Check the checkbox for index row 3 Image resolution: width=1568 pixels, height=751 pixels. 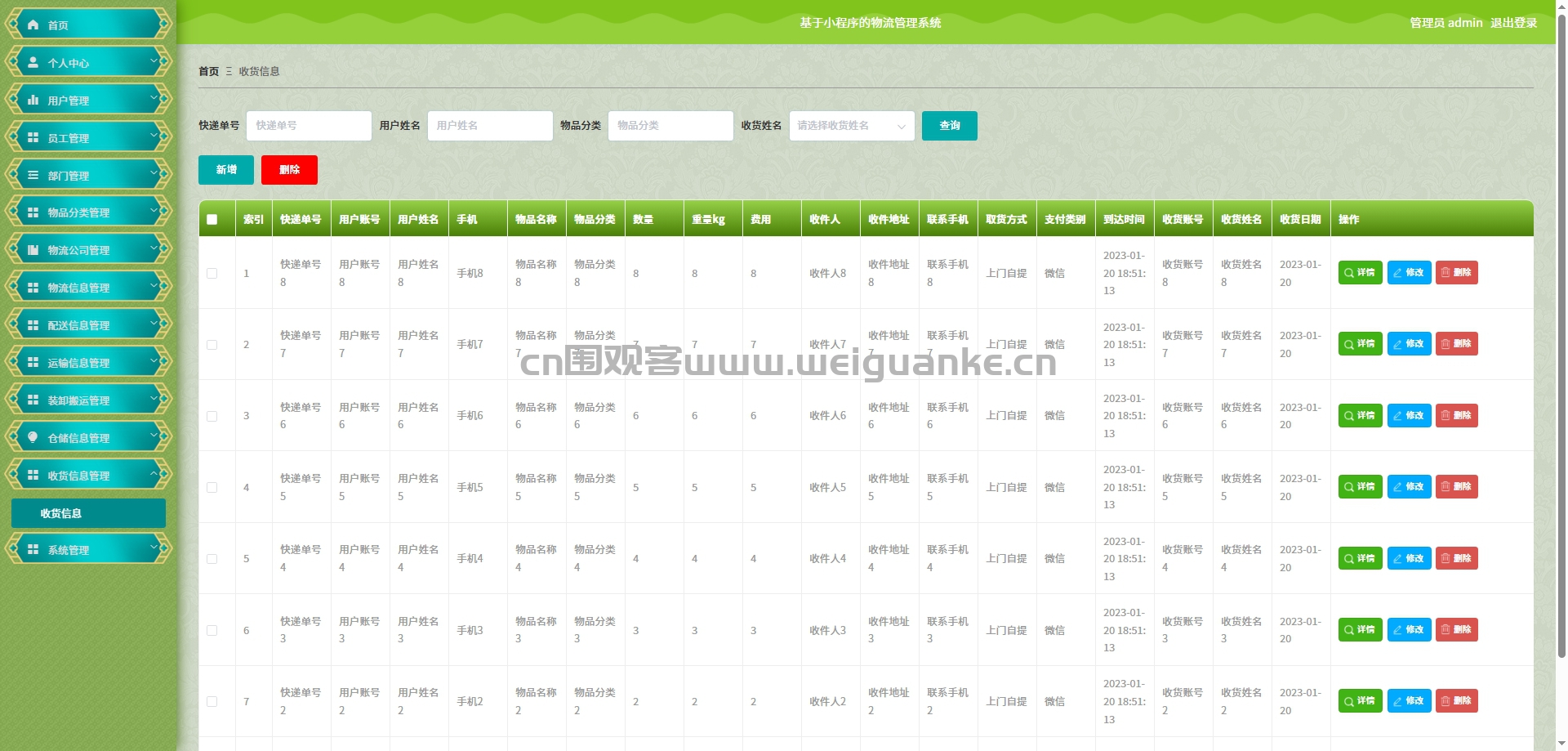212,416
